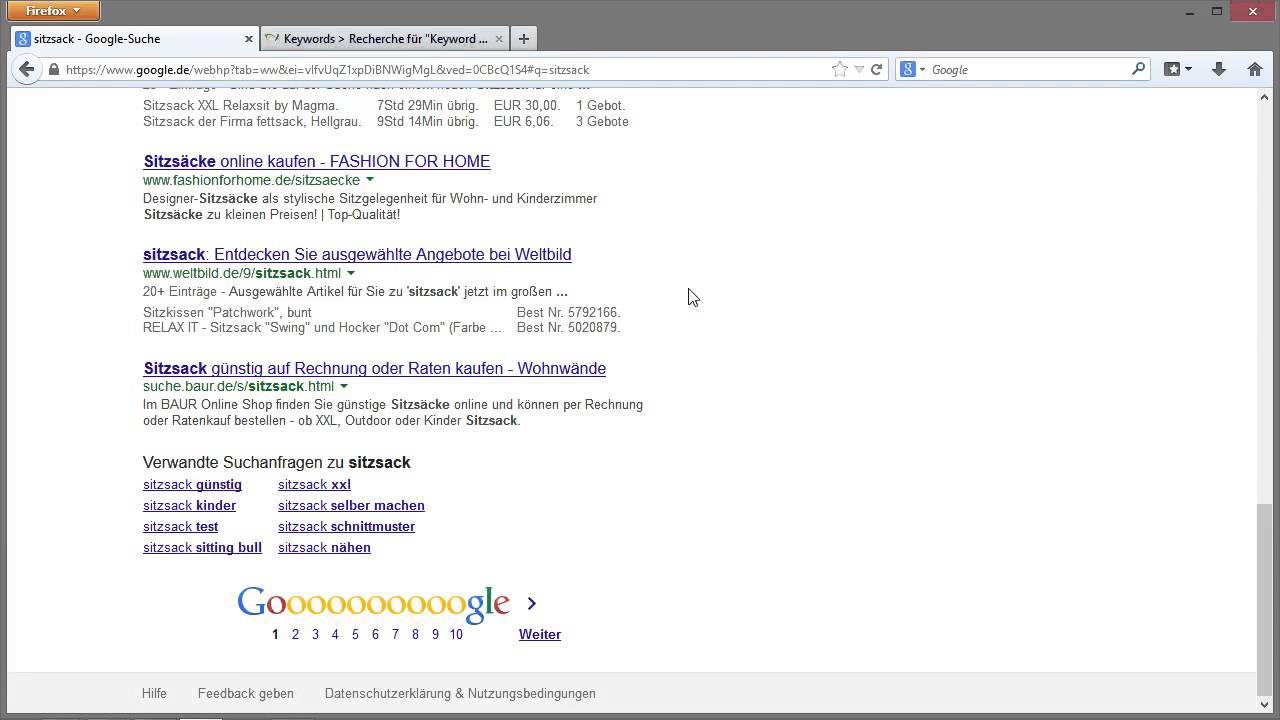
Task: Close the Keywords Recherche tab
Action: coord(499,39)
